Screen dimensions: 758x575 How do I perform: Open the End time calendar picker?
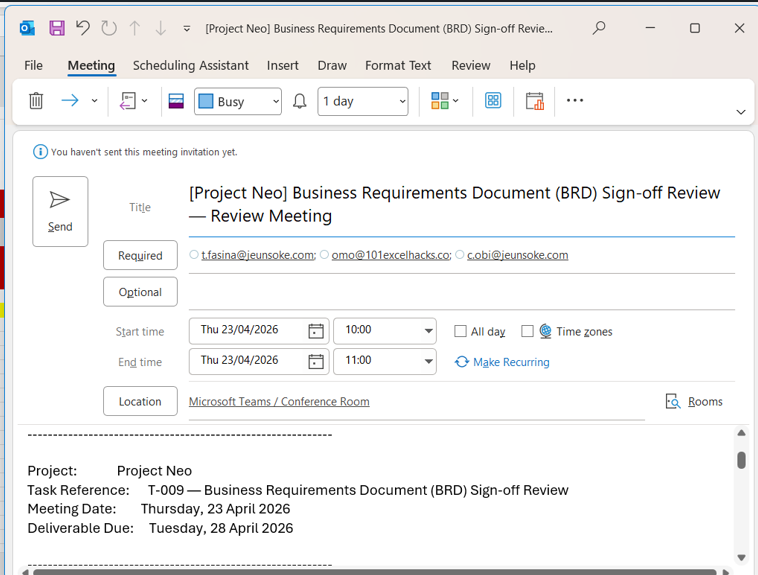pyautogui.click(x=316, y=361)
